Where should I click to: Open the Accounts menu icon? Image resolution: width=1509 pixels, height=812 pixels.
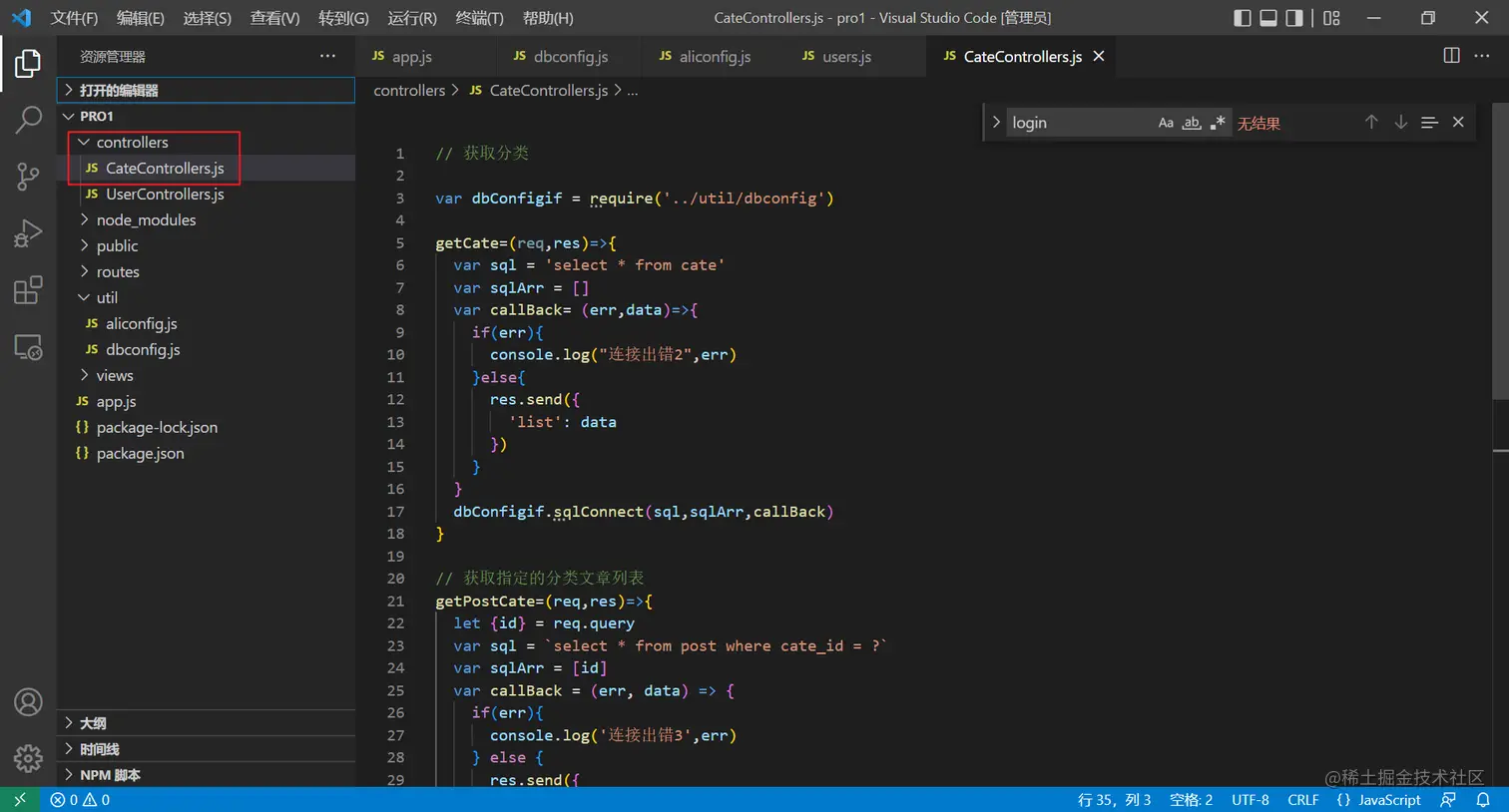[x=28, y=702]
